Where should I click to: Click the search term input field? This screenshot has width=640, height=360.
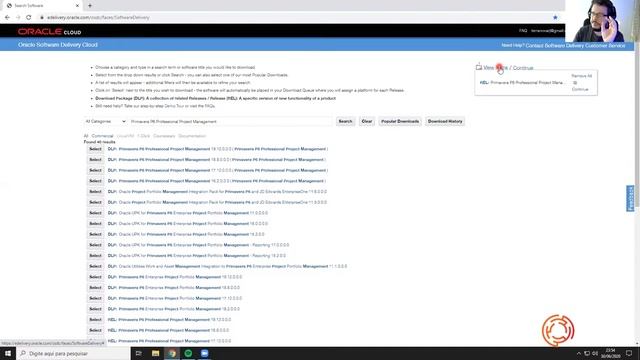pos(231,121)
